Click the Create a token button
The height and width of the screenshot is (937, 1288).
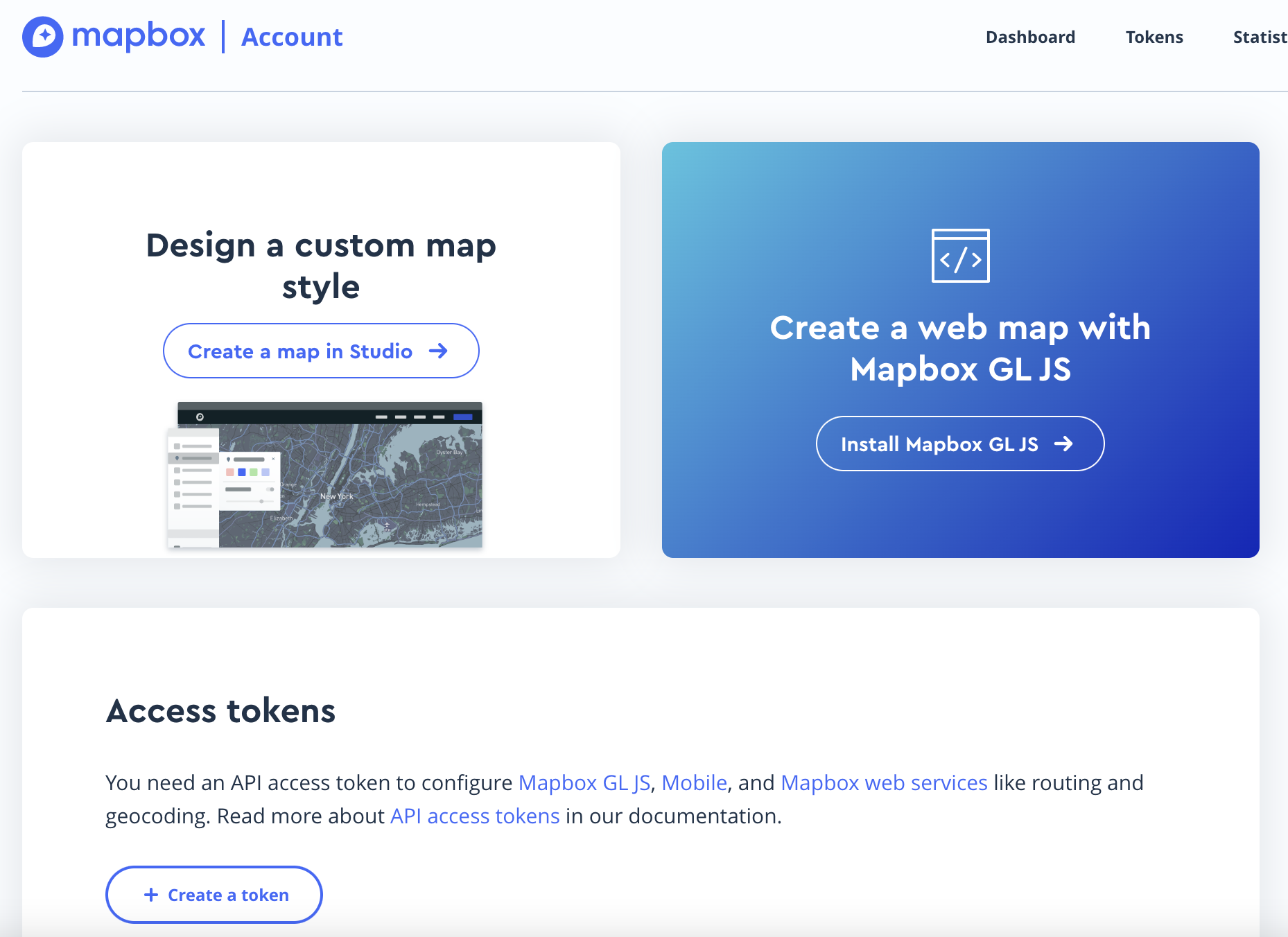pyautogui.click(x=214, y=895)
